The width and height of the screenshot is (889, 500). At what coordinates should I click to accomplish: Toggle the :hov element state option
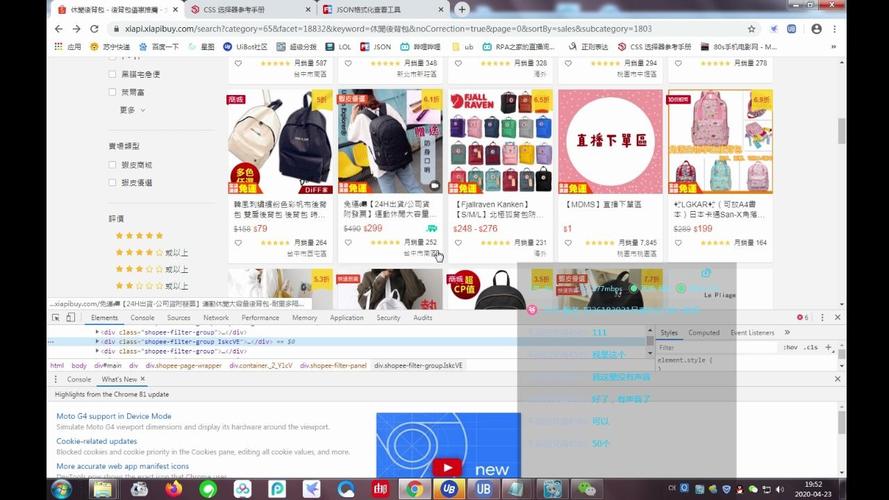click(x=790, y=347)
